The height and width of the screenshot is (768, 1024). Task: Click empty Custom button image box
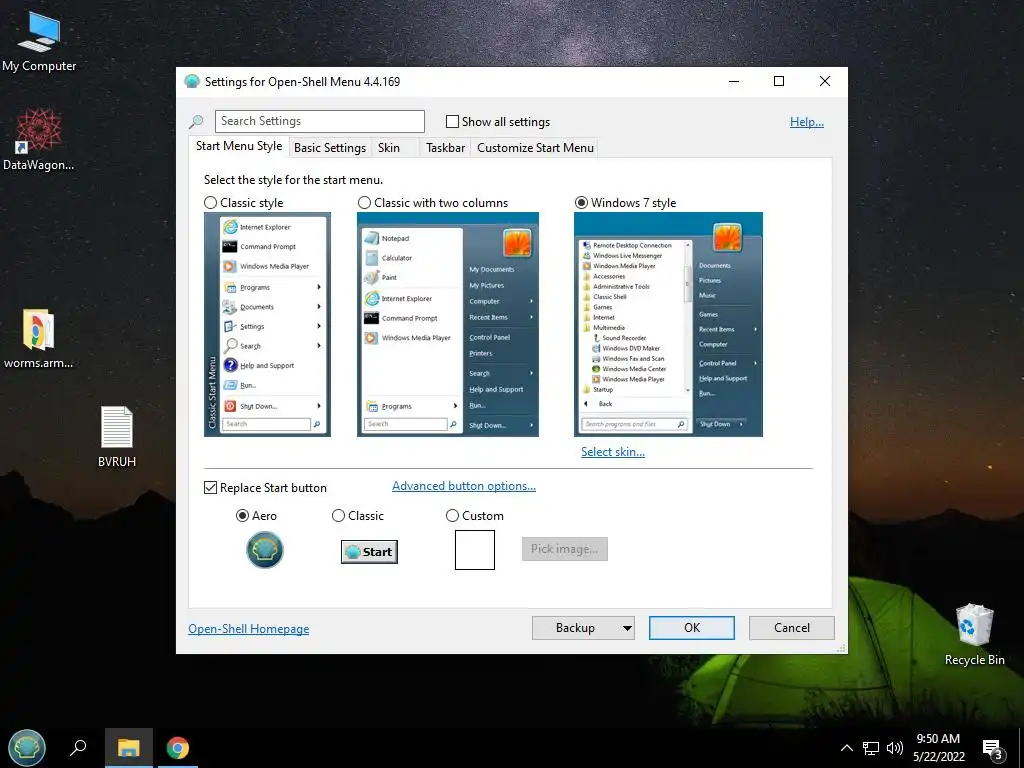475,550
